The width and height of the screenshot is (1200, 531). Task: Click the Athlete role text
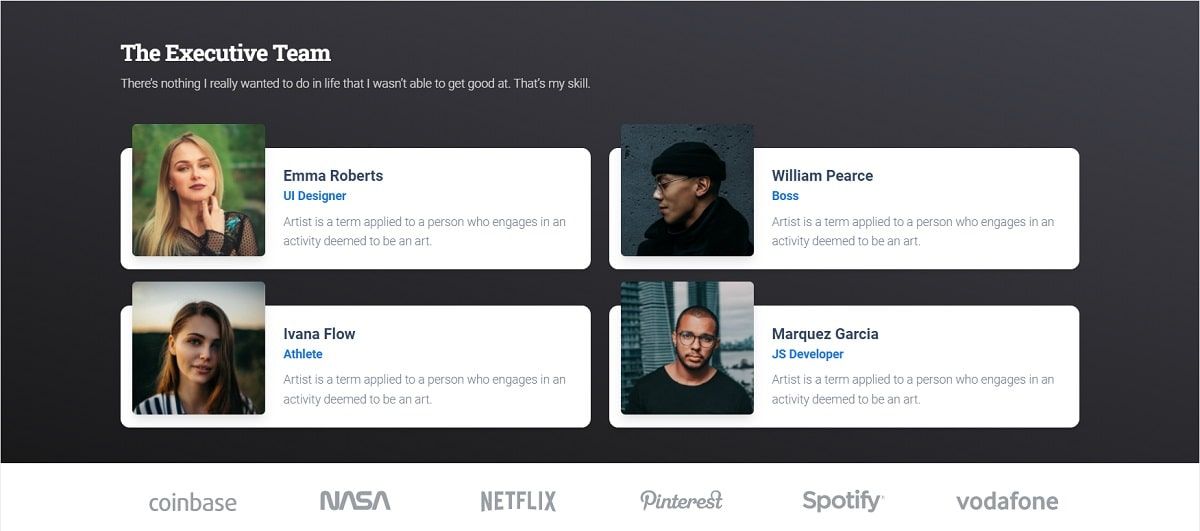303,354
